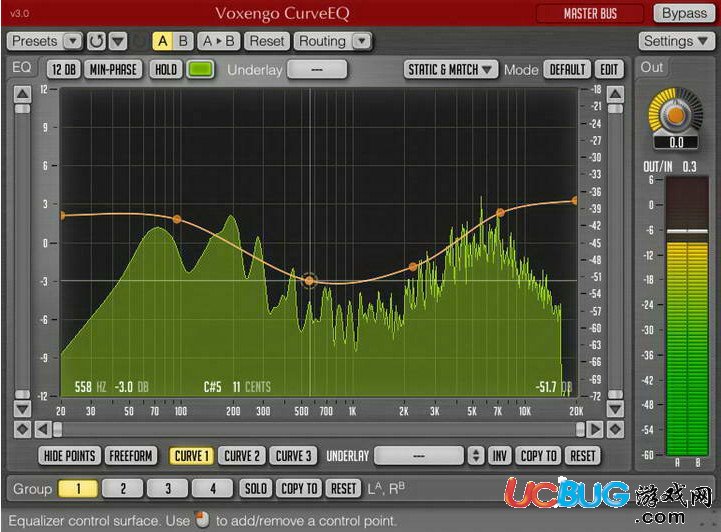The image size is (721, 532).
Task: Click the right vertical scroll down arrow
Action: pyautogui.click(x=615, y=408)
